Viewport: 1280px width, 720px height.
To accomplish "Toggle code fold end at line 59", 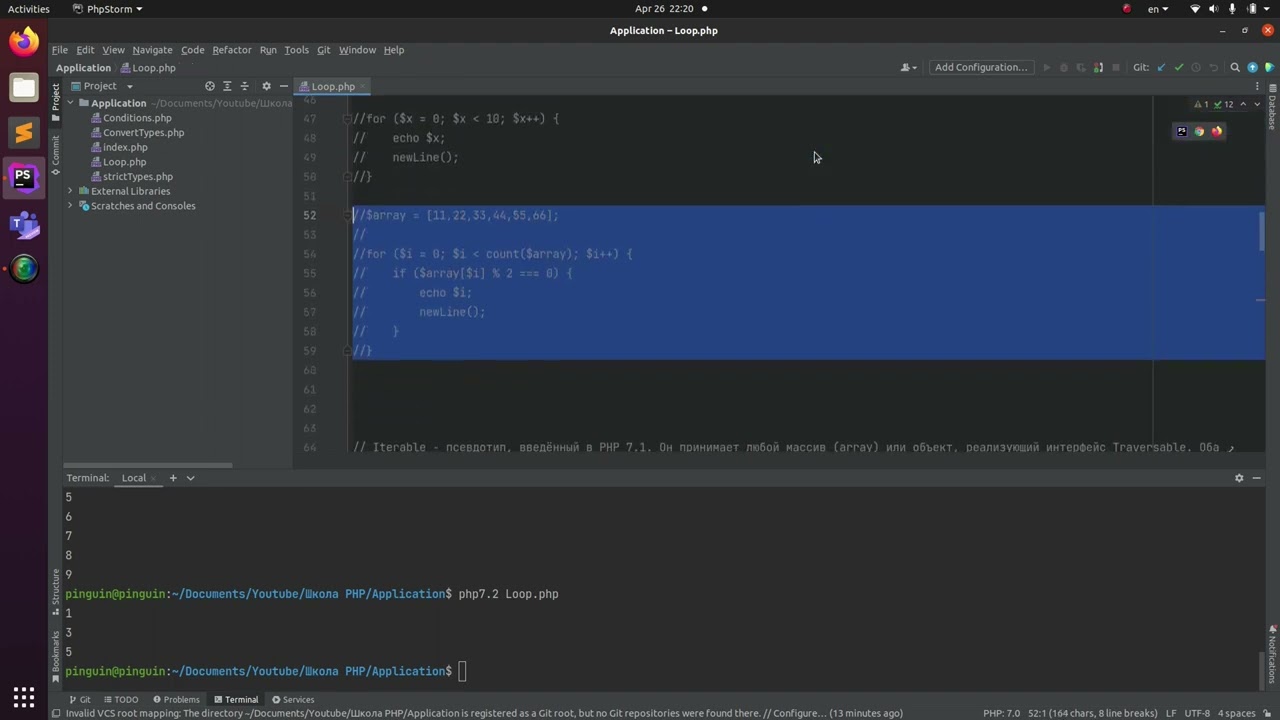I will point(347,351).
